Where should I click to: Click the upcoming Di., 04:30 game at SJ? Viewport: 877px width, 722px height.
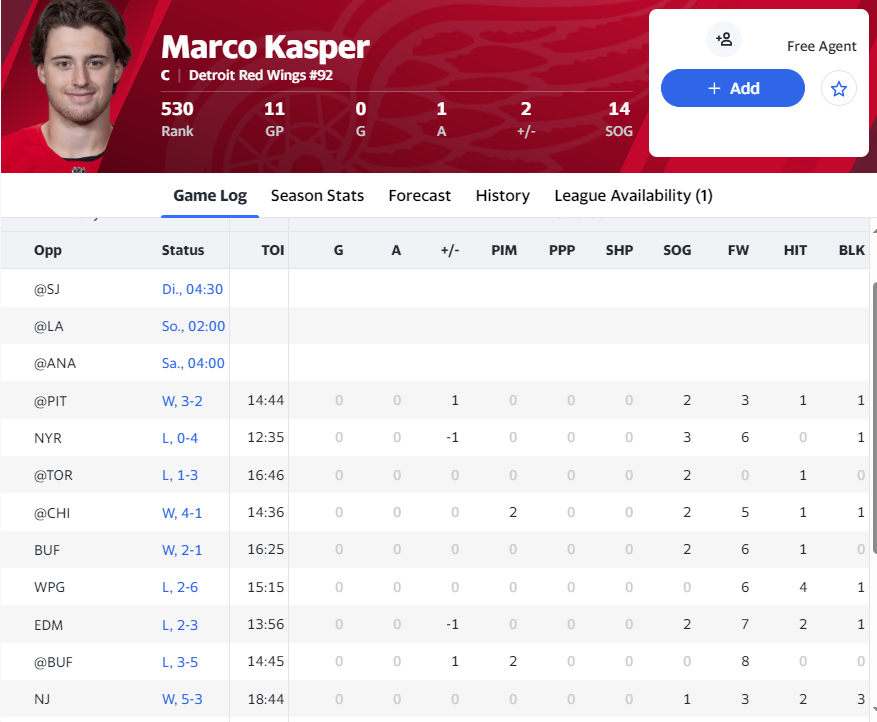click(x=192, y=289)
